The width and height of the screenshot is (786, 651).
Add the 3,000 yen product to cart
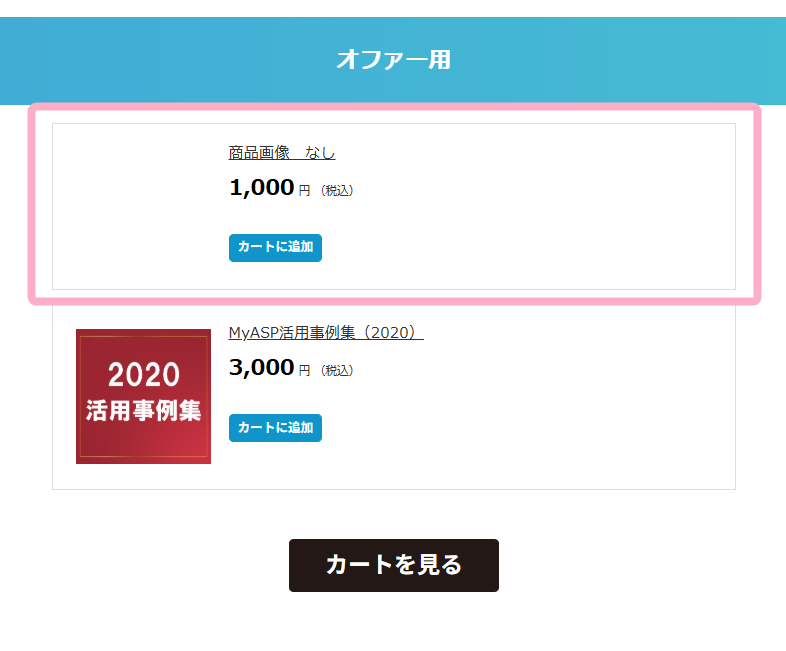[x=275, y=427]
